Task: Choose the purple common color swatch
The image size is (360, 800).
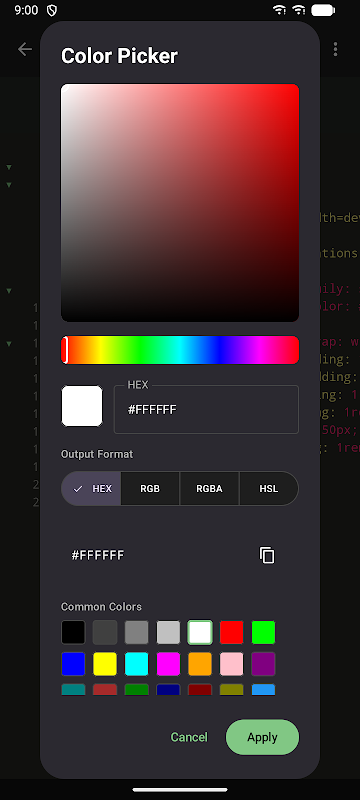Action: 264,664
